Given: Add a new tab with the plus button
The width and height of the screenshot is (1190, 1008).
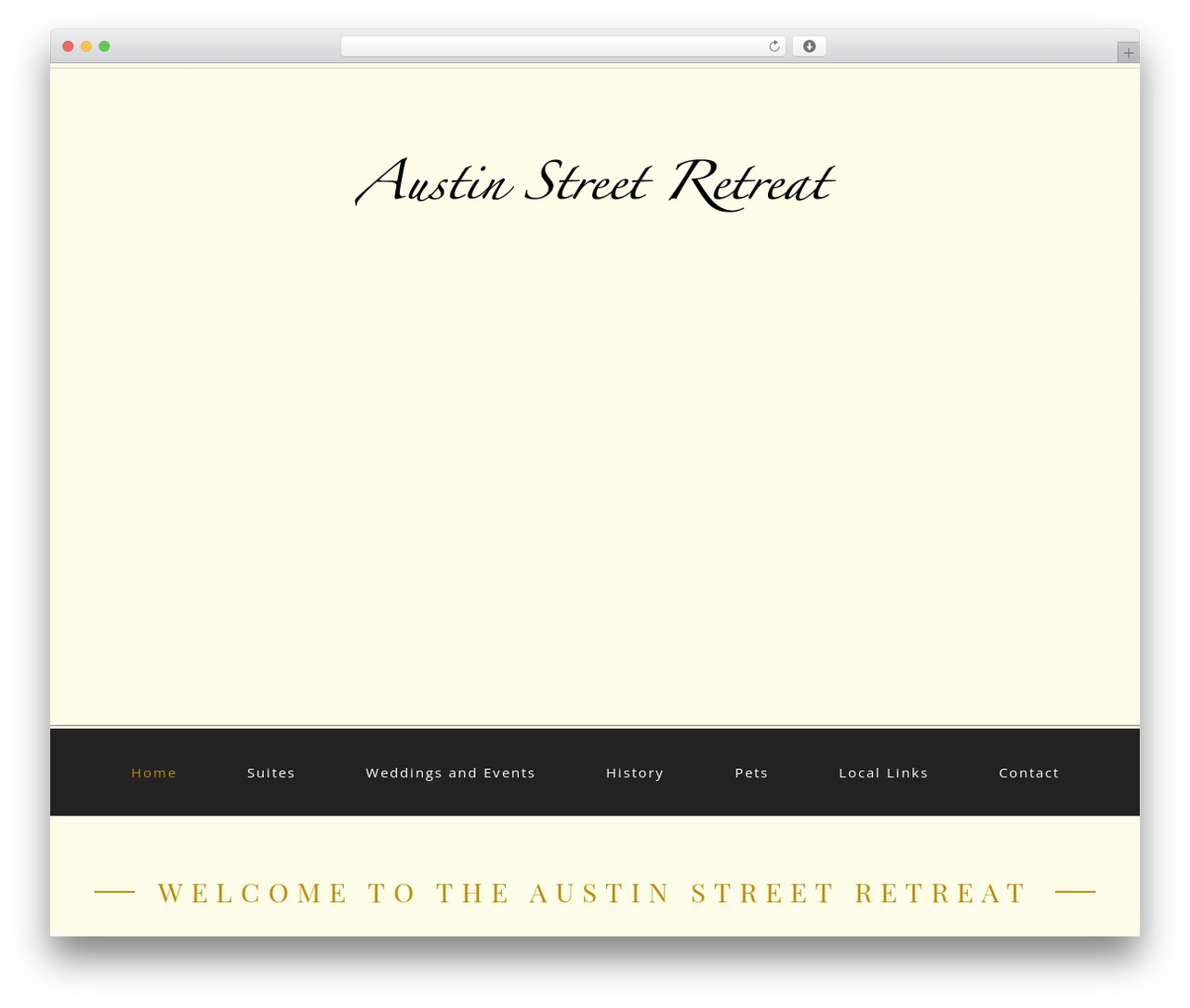Looking at the screenshot, I should click(1128, 53).
